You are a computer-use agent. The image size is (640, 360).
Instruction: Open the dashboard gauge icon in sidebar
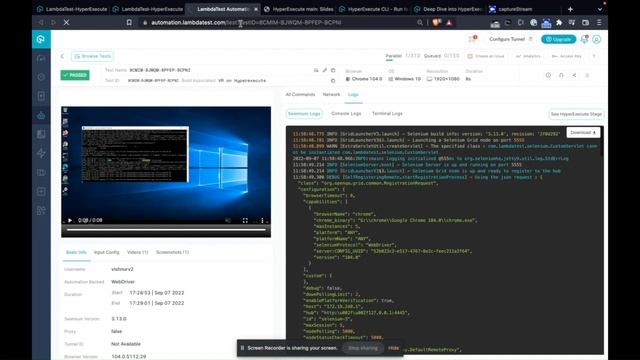point(41,58)
